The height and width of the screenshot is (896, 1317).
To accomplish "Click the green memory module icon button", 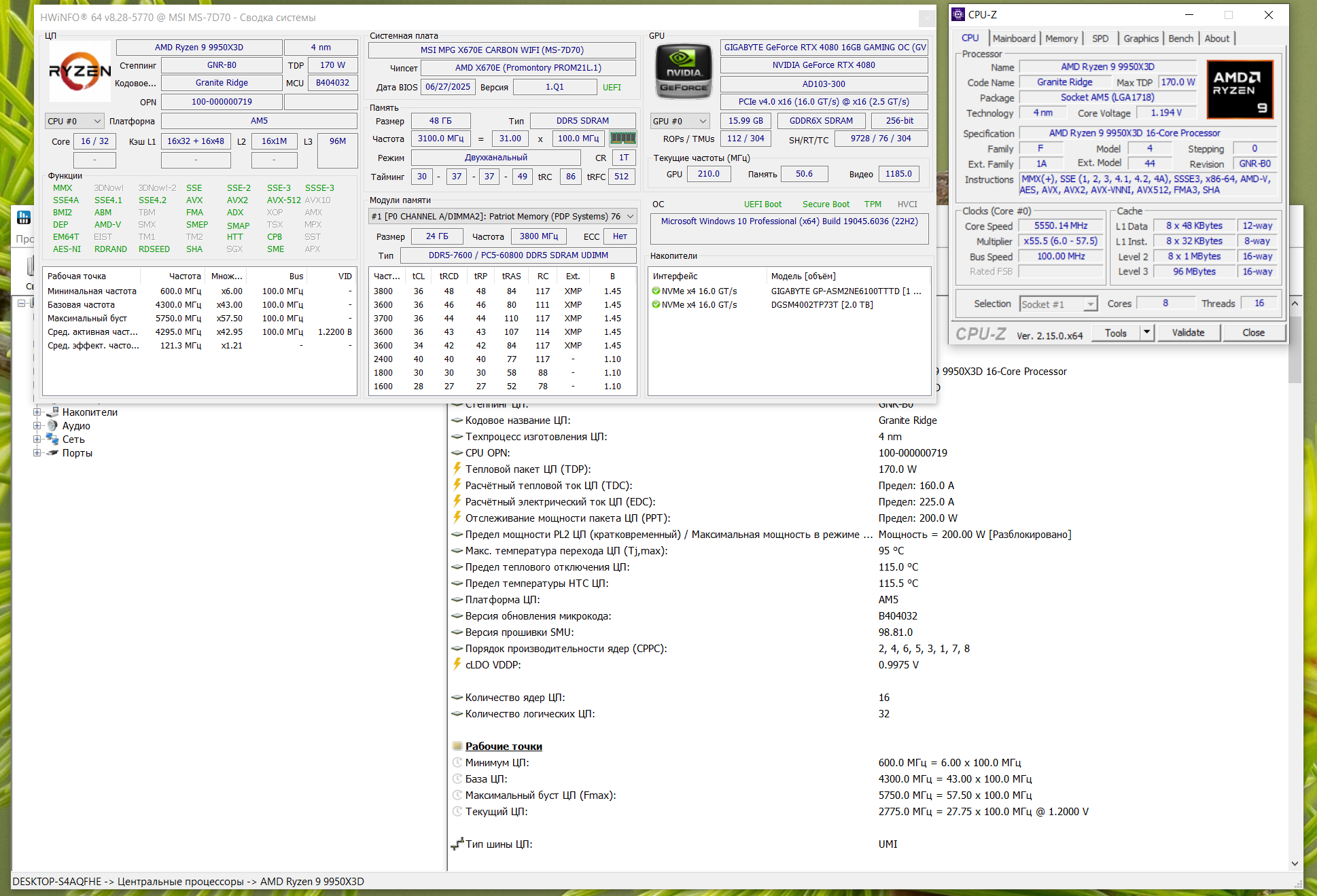I will pyautogui.click(x=622, y=139).
